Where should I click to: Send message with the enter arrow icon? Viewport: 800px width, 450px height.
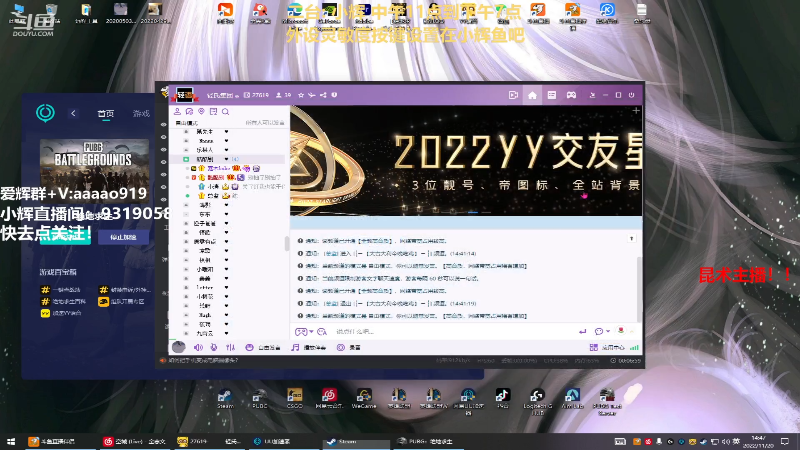[583, 332]
